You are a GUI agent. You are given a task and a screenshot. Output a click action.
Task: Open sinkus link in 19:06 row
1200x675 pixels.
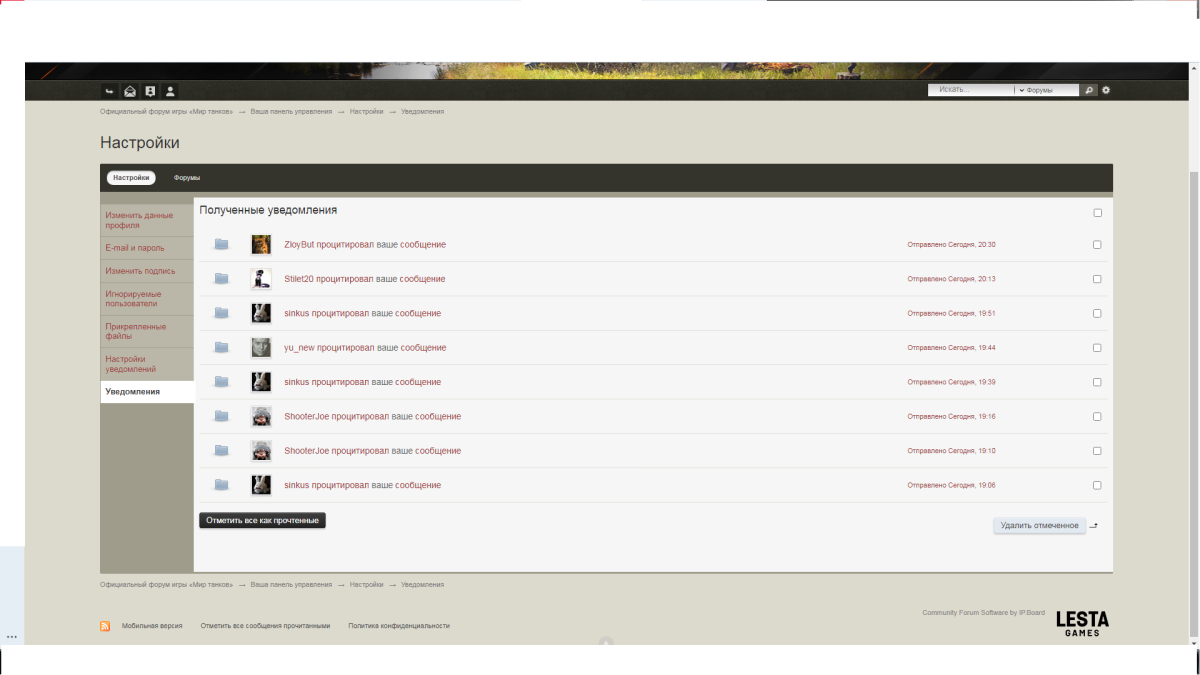click(297, 485)
